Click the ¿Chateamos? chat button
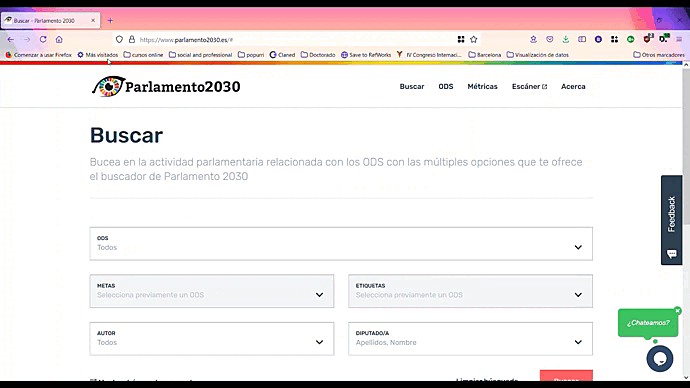 click(x=648, y=323)
